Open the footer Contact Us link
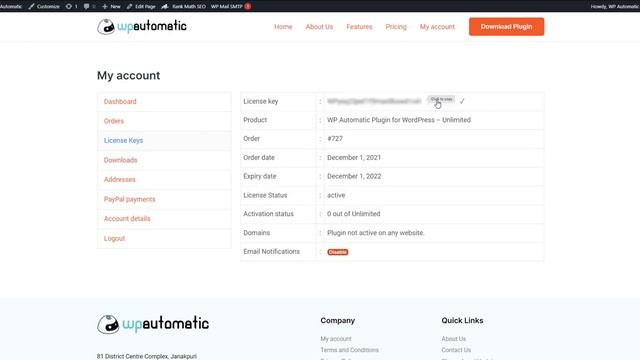 click(456, 350)
